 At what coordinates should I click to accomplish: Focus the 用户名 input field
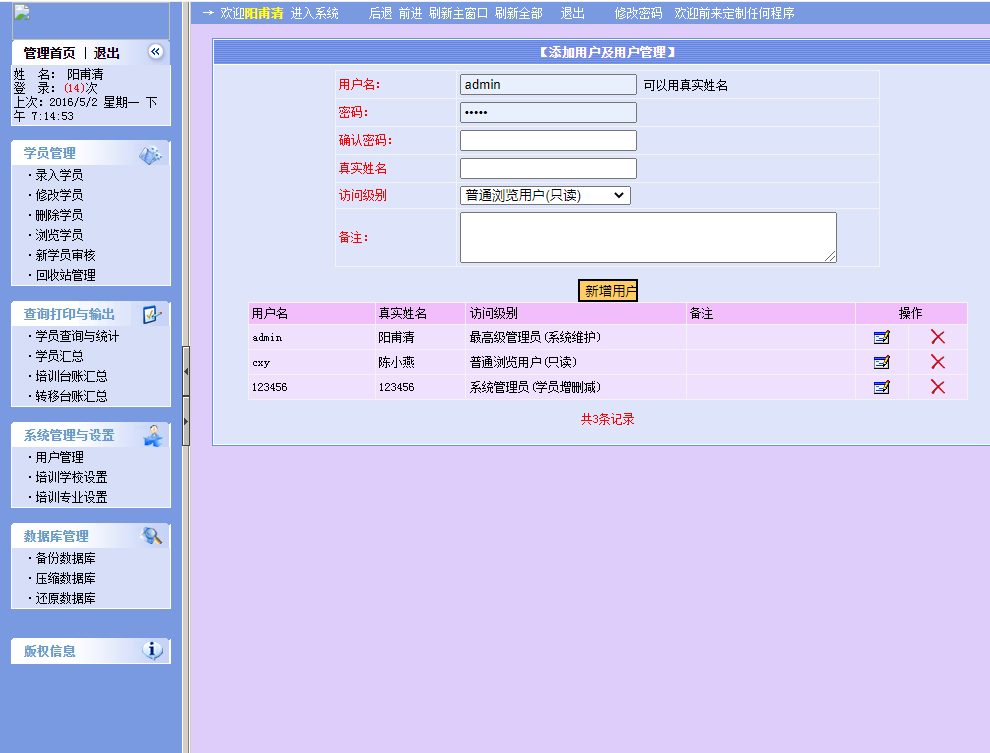[x=548, y=85]
